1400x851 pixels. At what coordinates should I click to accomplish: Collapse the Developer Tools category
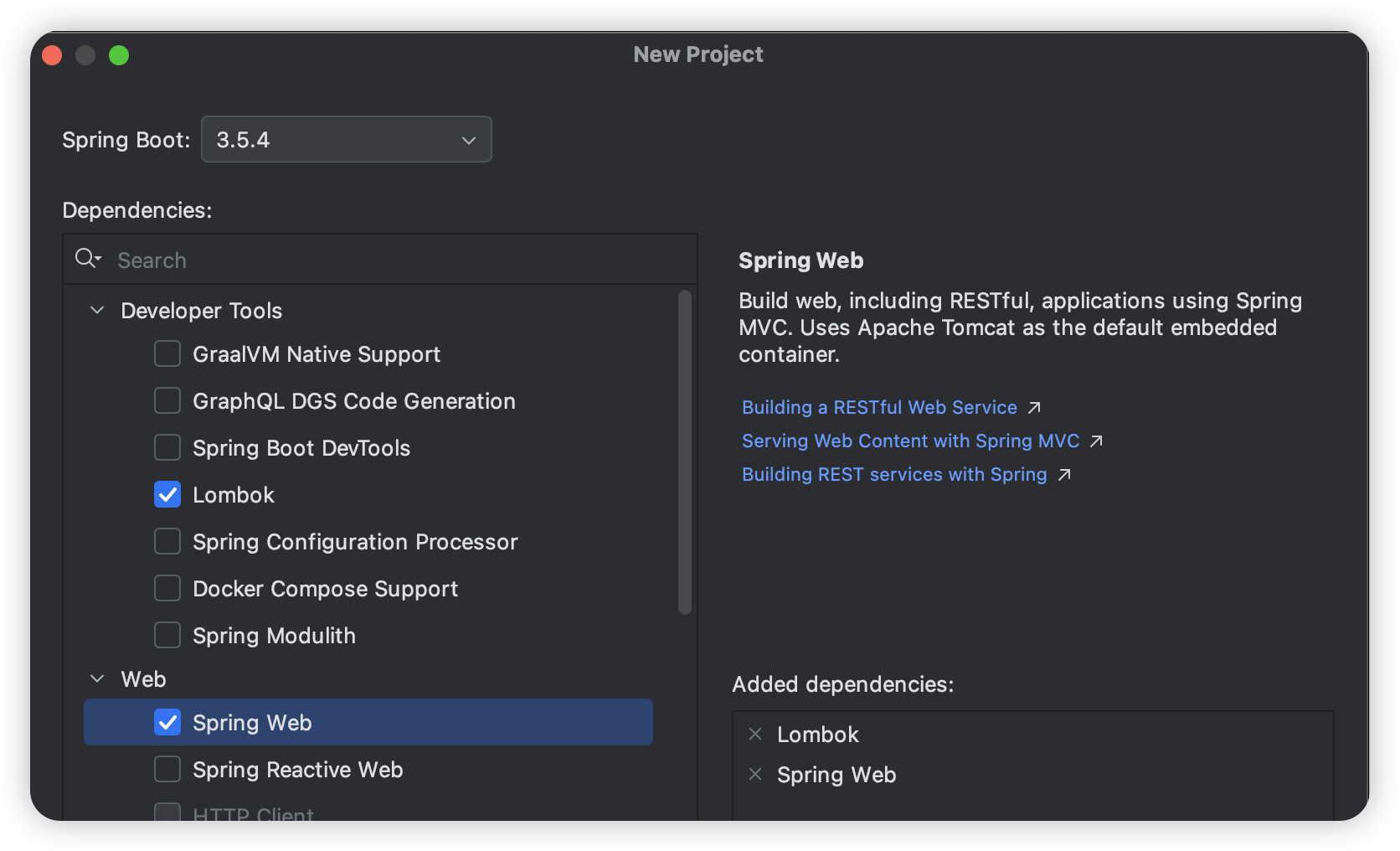click(x=97, y=311)
